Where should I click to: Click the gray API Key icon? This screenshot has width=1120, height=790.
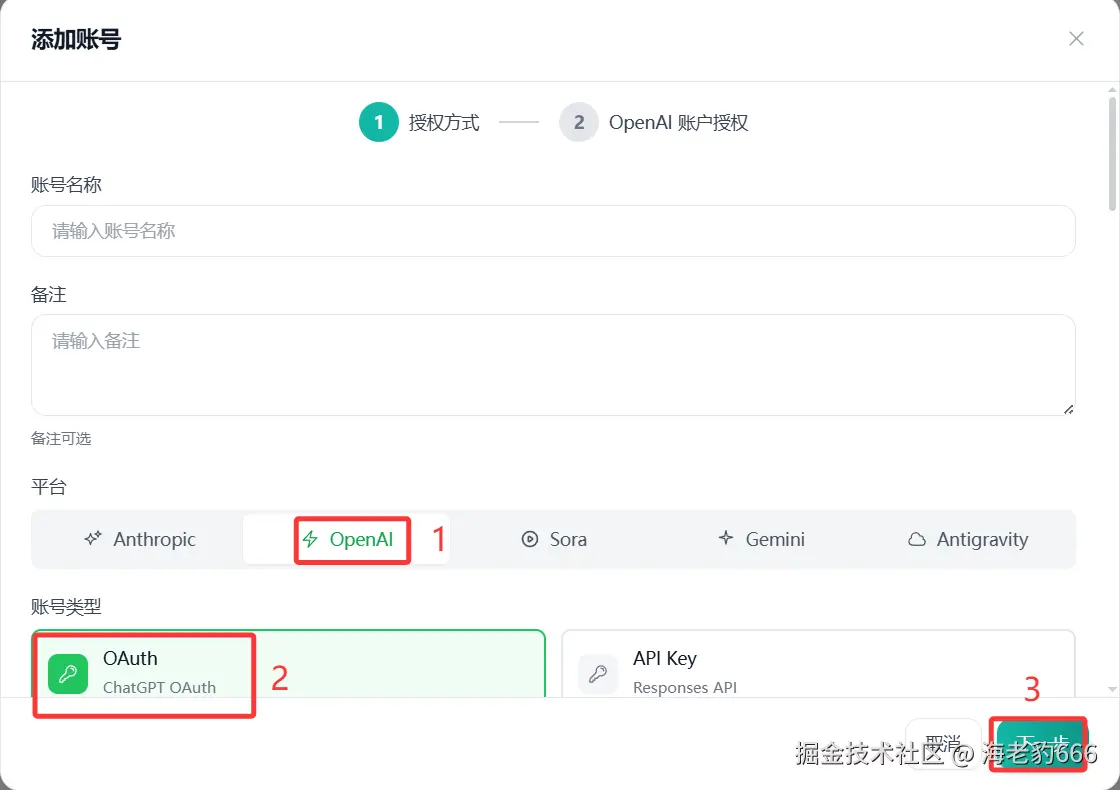point(598,674)
